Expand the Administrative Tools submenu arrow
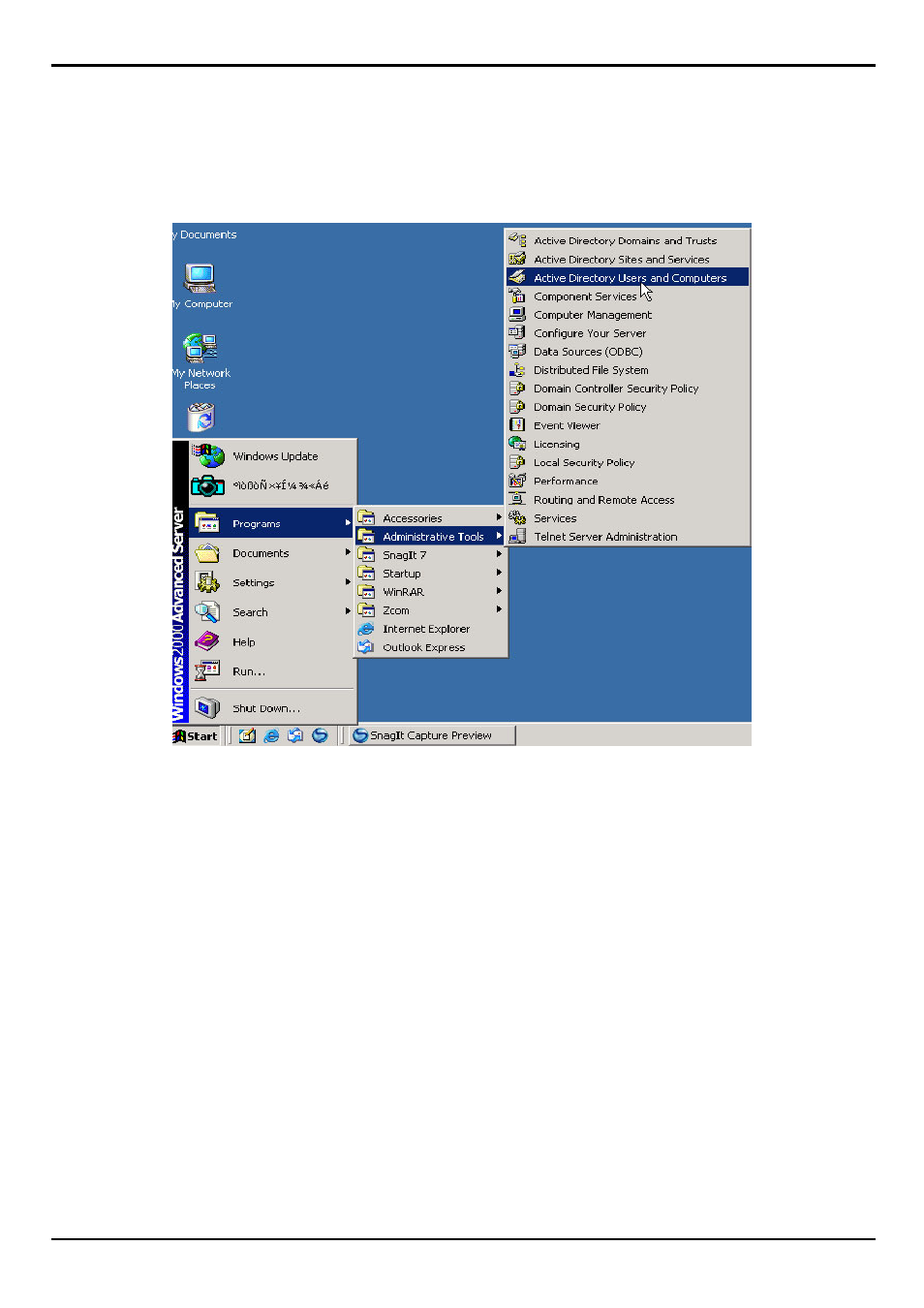This screenshot has height=1308, width=924. click(499, 536)
